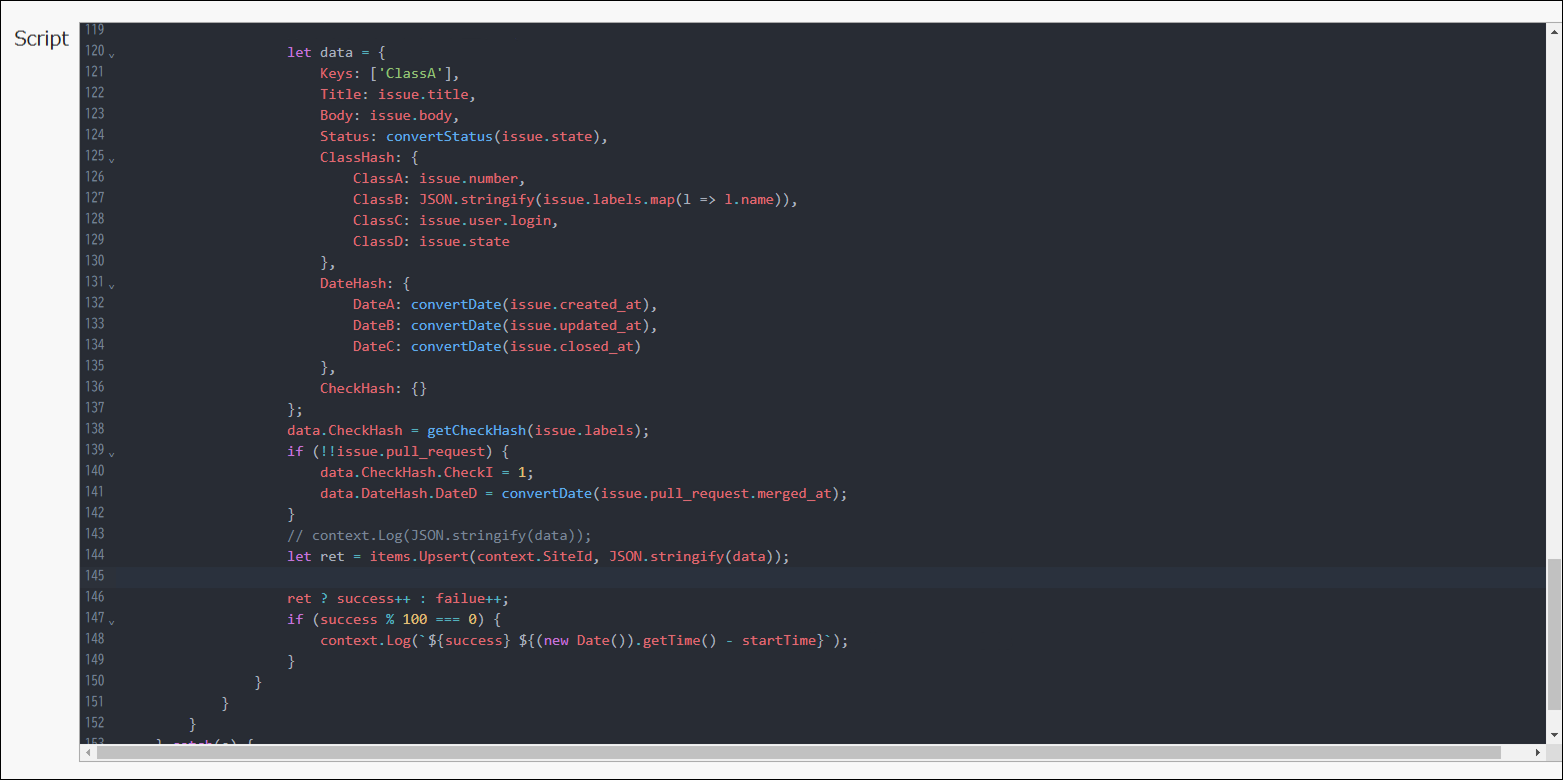Click the Script field label
The height and width of the screenshot is (780, 1563).
[x=41, y=39]
